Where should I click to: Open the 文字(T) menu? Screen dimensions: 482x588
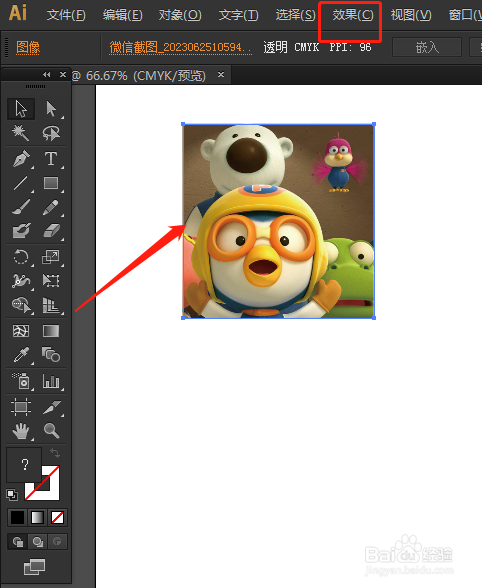tap(239, 15)
